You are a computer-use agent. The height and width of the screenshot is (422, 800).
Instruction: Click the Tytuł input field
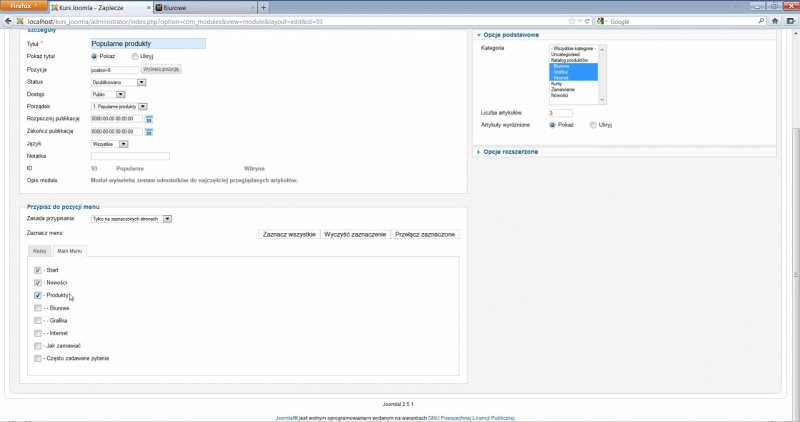147,44
